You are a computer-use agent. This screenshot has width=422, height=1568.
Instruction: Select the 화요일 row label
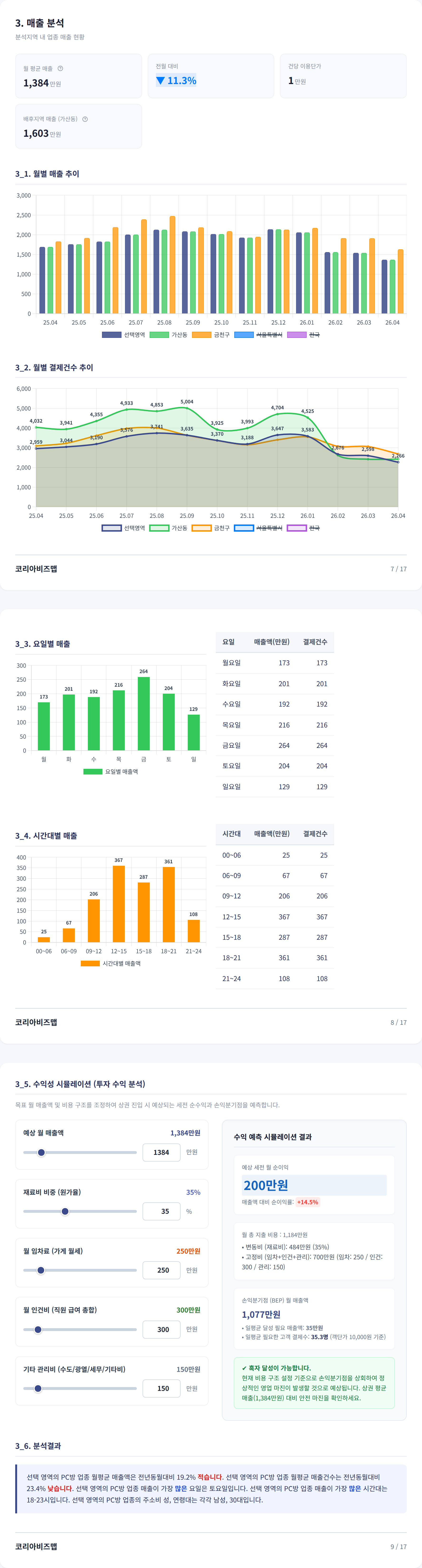point(231,684)
